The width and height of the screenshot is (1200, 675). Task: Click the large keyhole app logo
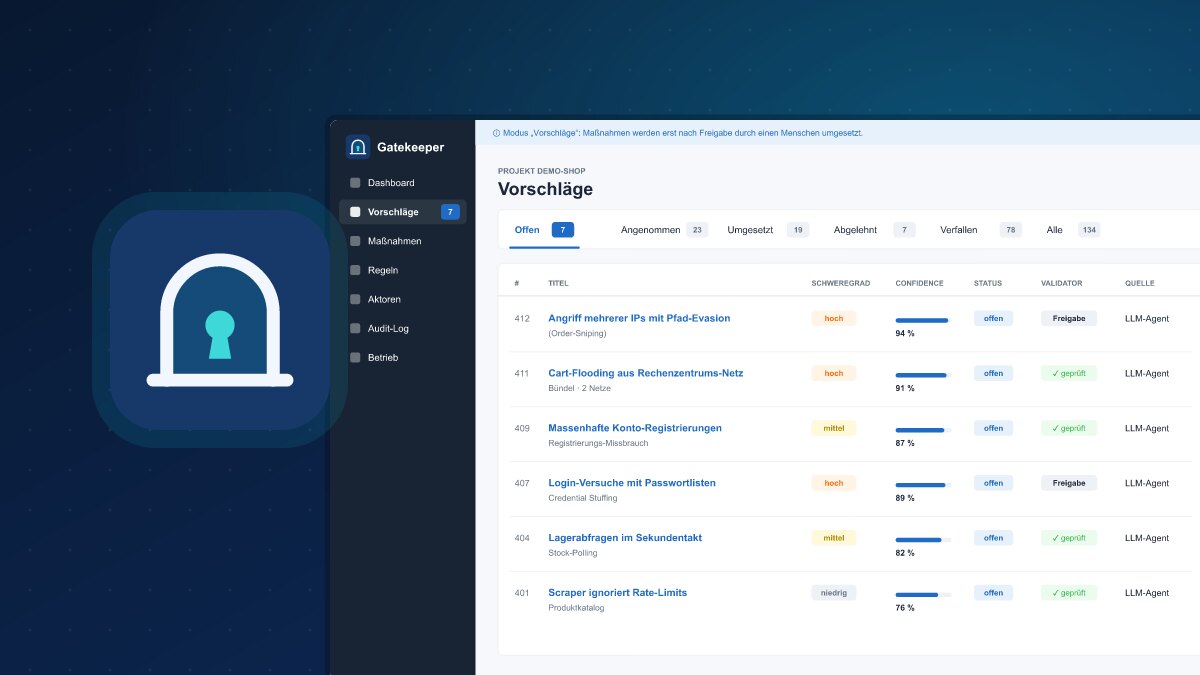(220, 320)
